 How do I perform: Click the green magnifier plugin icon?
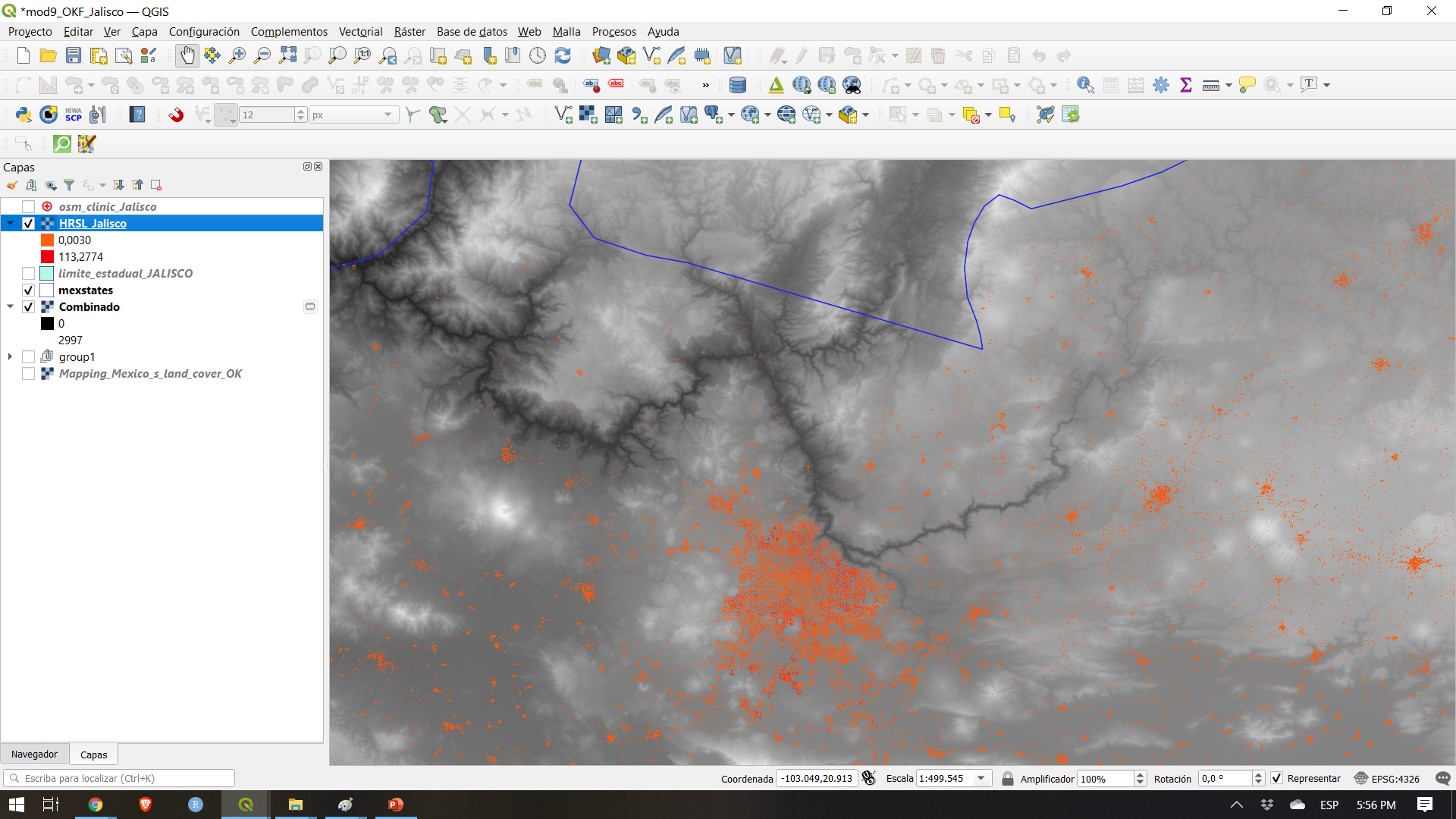(x=62, y=144)
